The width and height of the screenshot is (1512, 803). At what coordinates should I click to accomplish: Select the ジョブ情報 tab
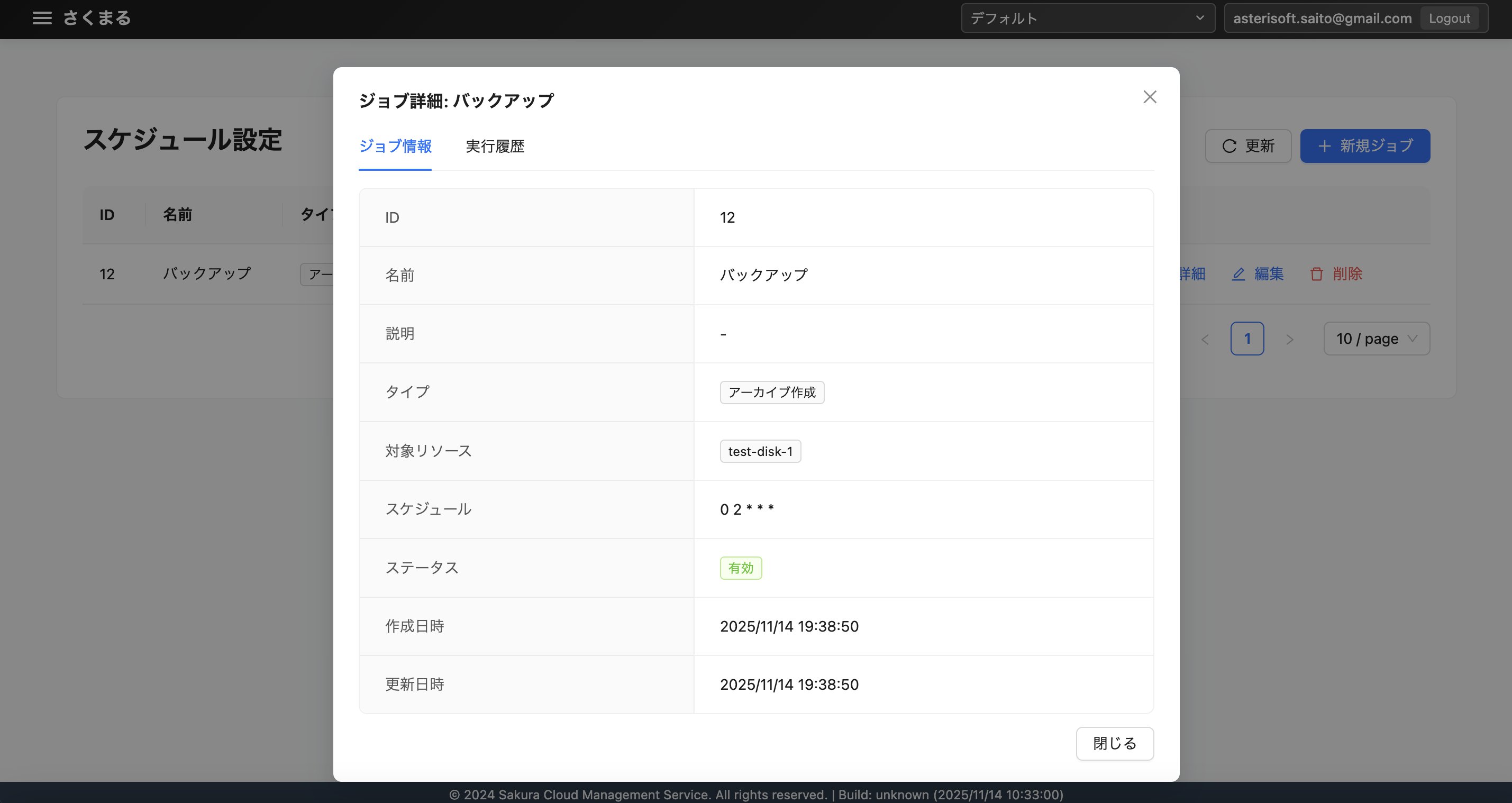[395, 146]
